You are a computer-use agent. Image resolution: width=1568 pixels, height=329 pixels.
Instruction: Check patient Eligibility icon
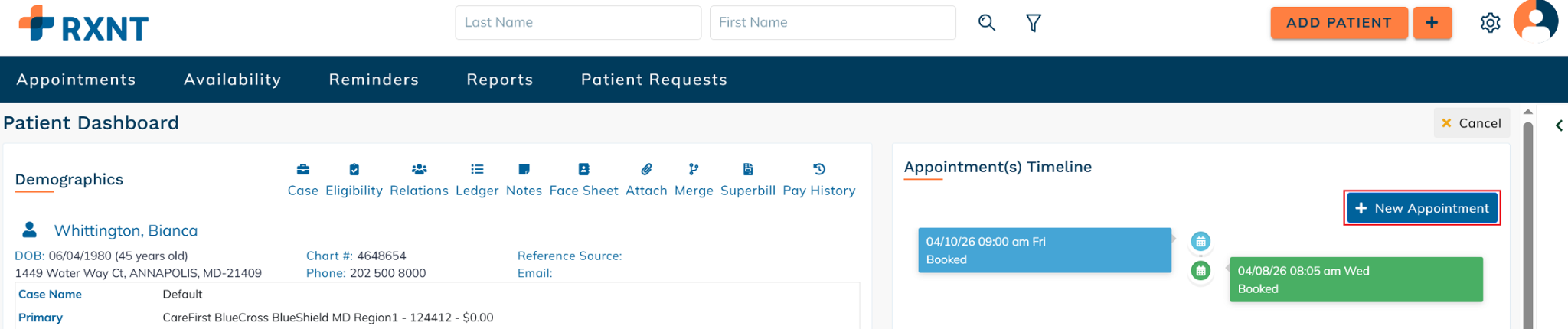coord(354,170)
